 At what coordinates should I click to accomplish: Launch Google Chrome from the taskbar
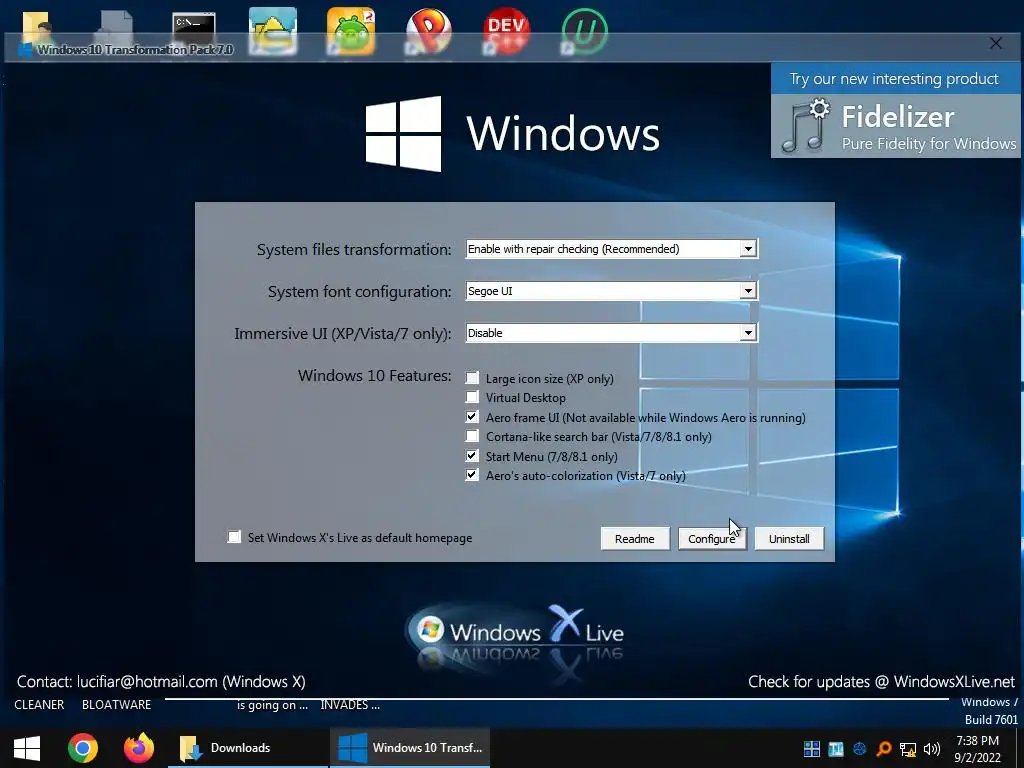[x=83, y=748]
